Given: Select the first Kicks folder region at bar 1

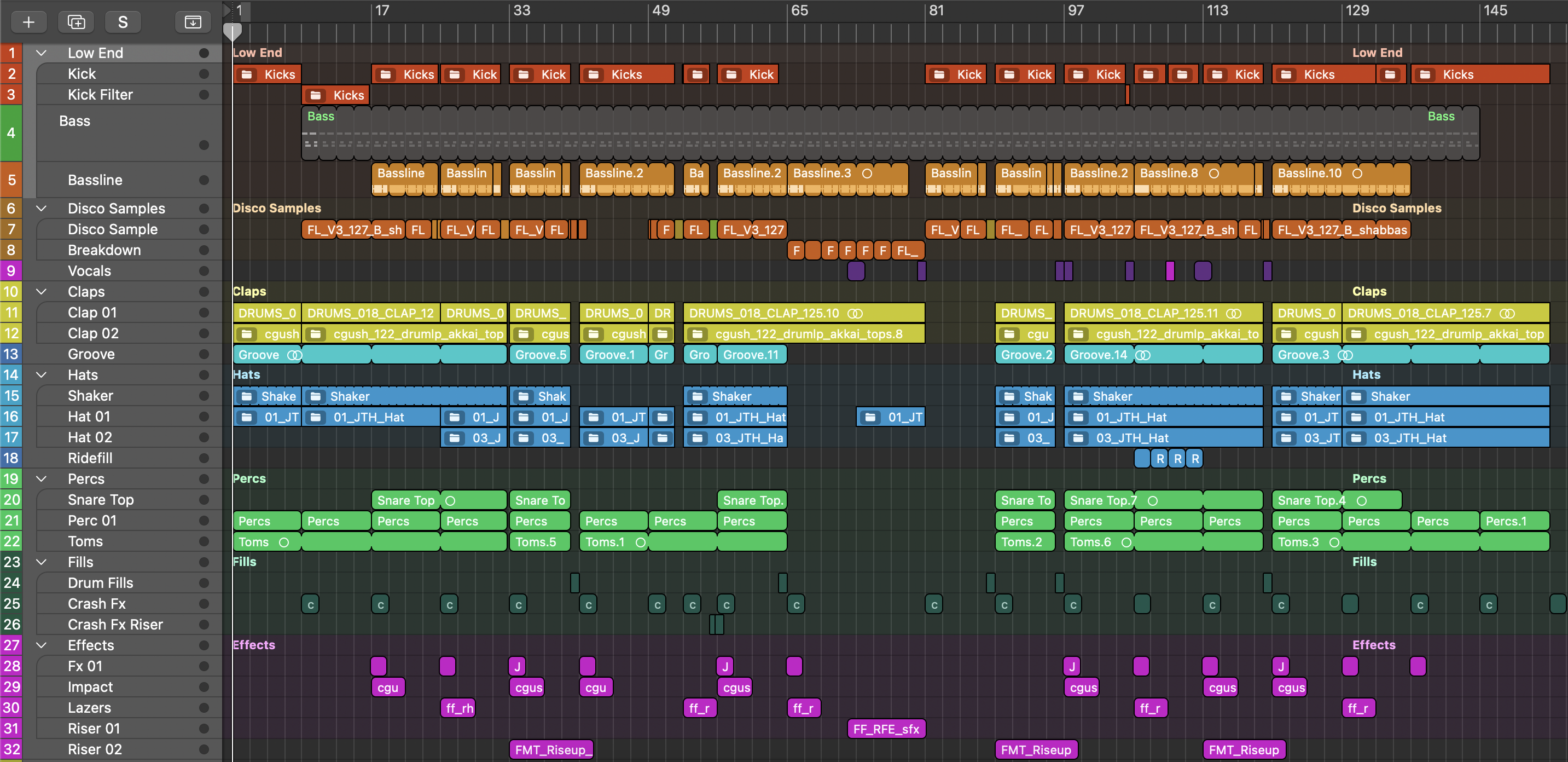Looking at the screenshot, I should pos(267,74).
